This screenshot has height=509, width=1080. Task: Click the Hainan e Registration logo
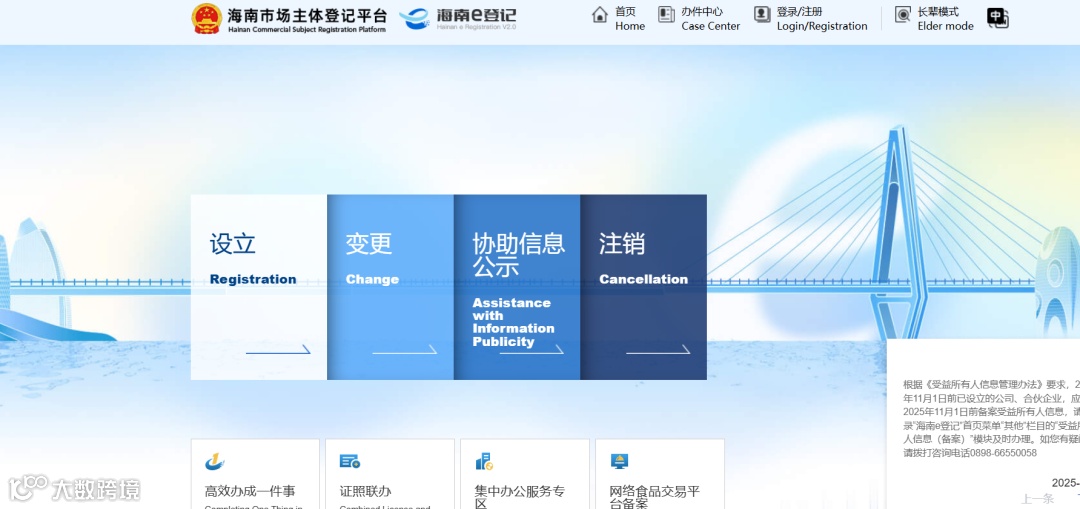click(x=457, y=19)
